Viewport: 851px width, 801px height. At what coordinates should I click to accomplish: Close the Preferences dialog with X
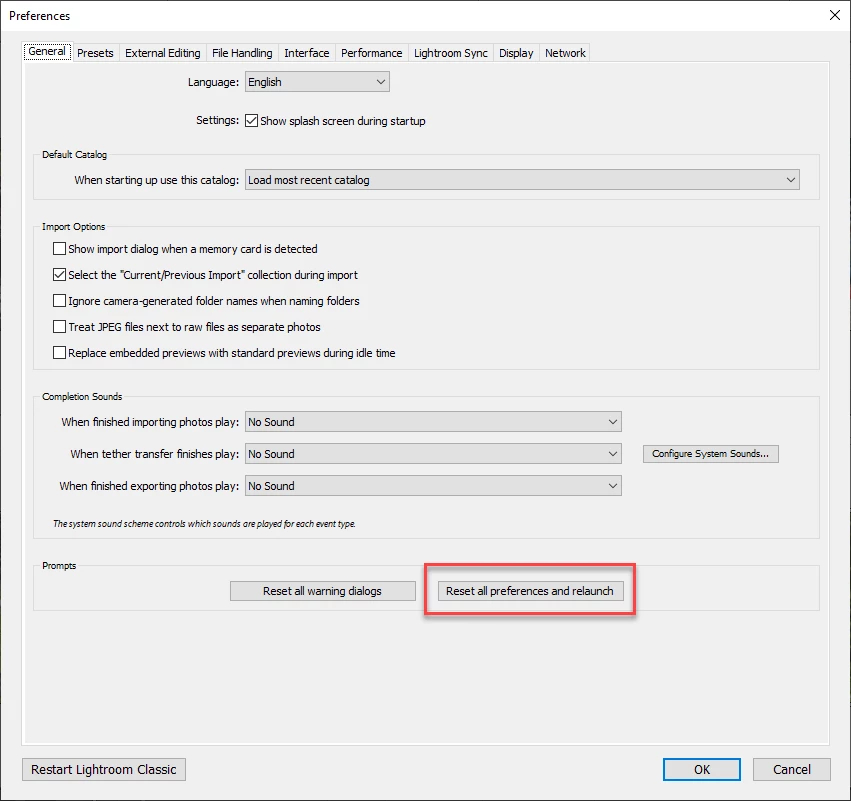point(835,15)
